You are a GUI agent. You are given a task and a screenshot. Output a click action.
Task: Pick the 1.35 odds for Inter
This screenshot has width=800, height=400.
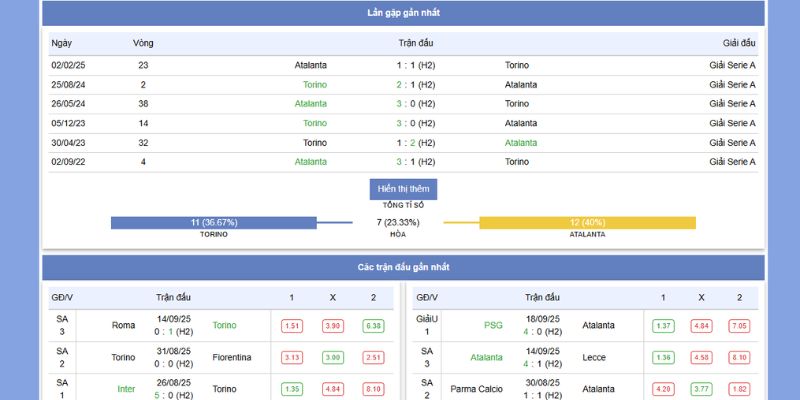292,389
